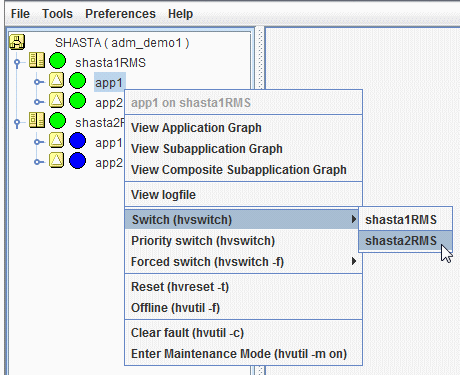Click the green status circle next to app2
The width and height of the screenshot is (460, 375).
[x=77, y=101]
